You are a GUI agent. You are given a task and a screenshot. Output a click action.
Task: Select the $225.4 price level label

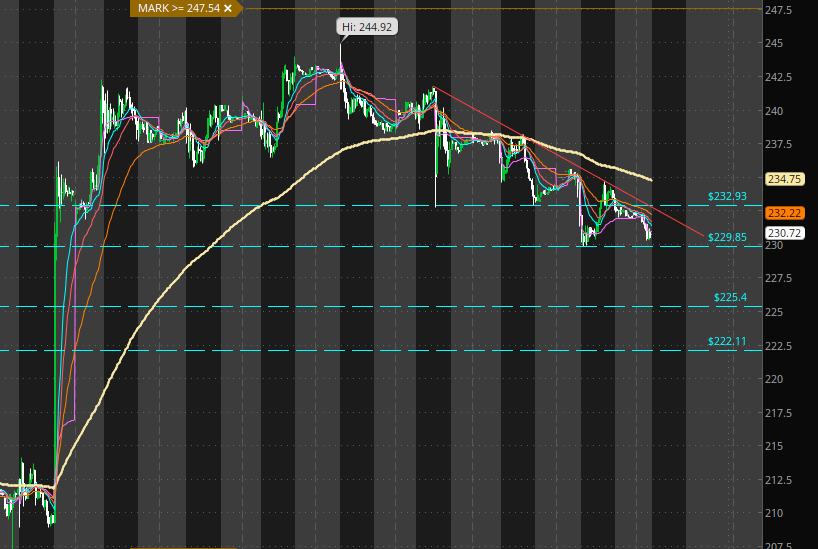coord(730,297)
